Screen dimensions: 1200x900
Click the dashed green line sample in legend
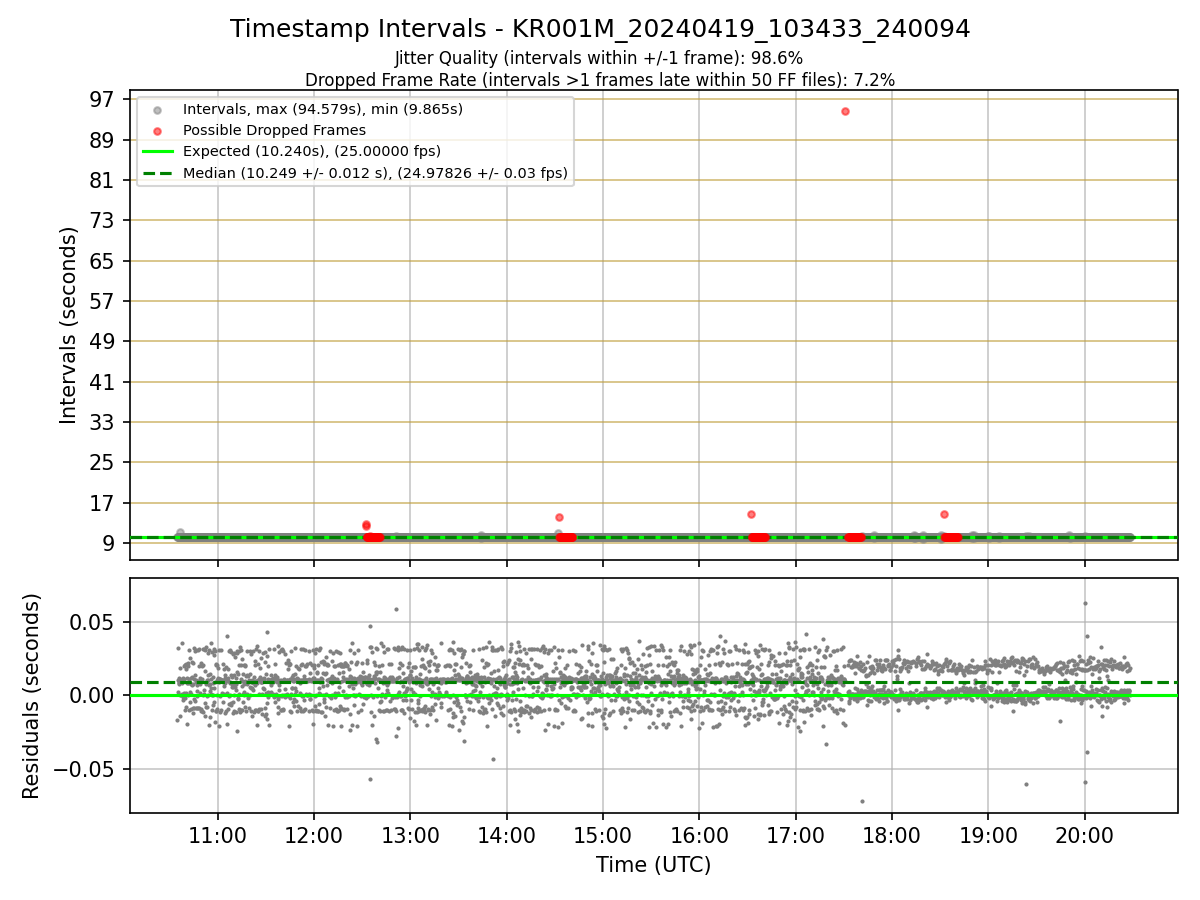tap(157, 174)
